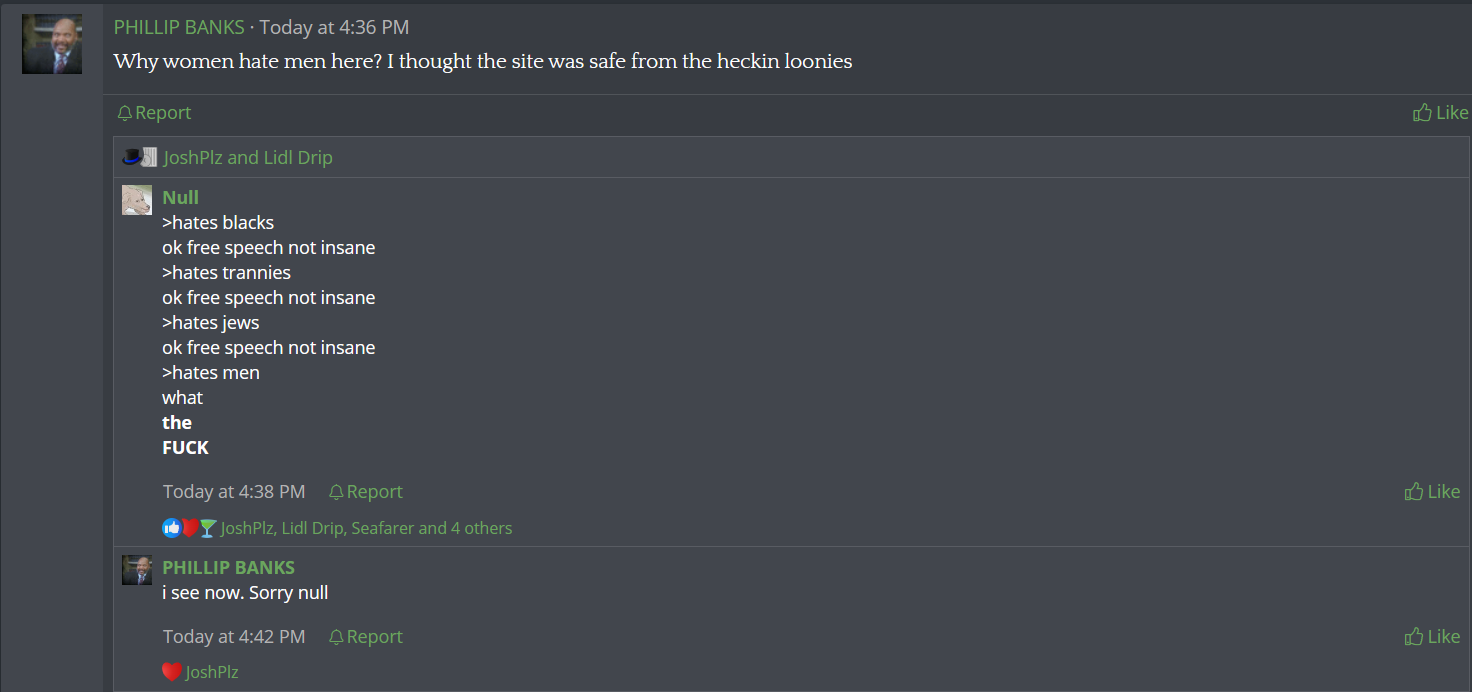
Task: Open the Null username link
Action: [181, 197]
